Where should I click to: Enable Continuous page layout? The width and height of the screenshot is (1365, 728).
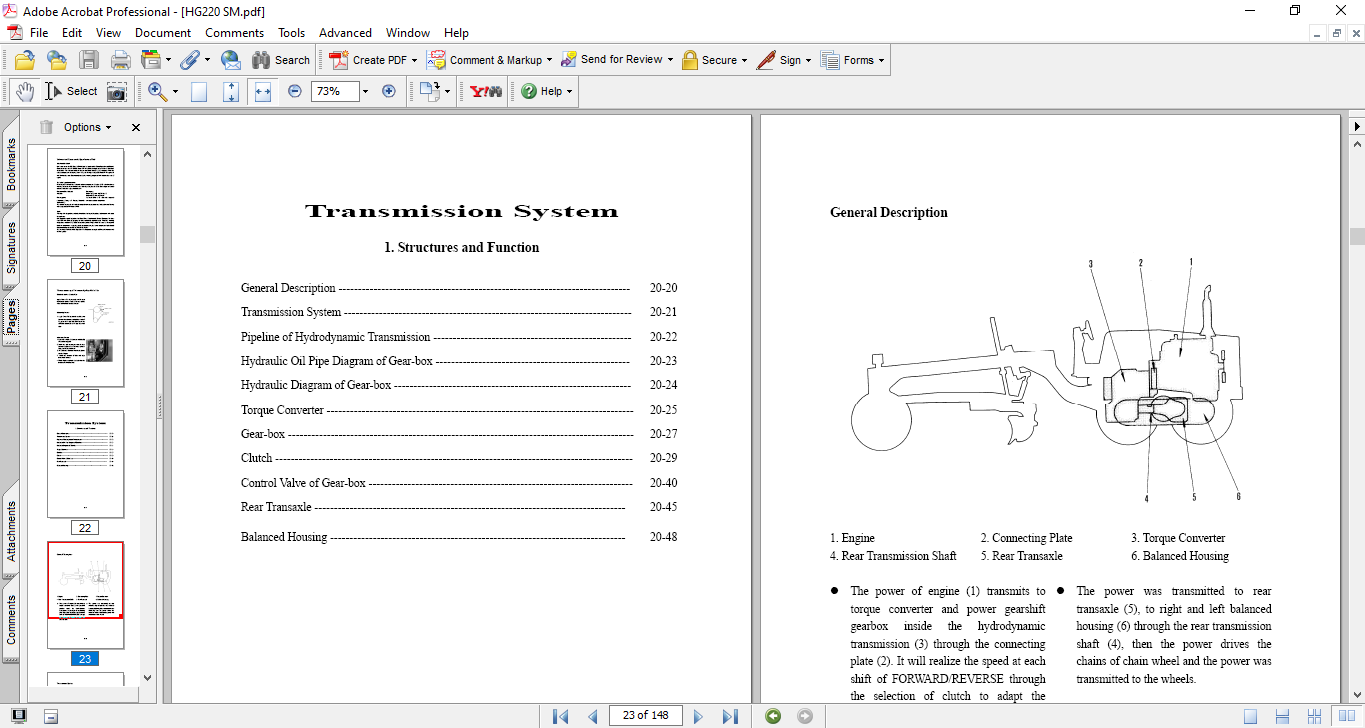pos(1281,716)
